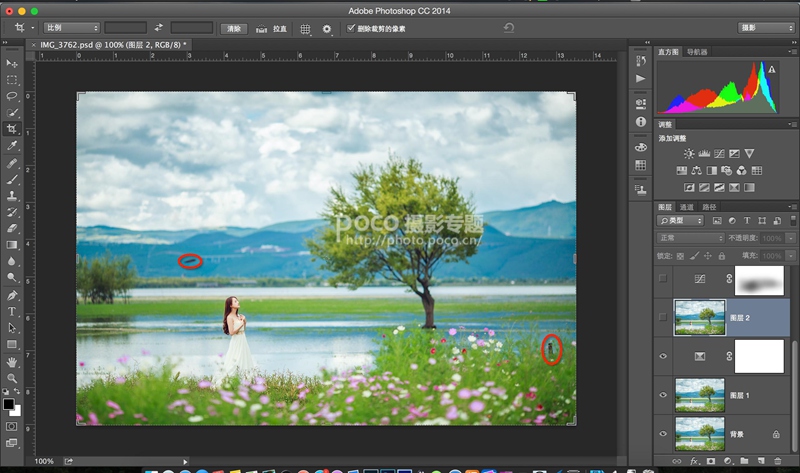Delete layer with the trash icon

point(778,461)
